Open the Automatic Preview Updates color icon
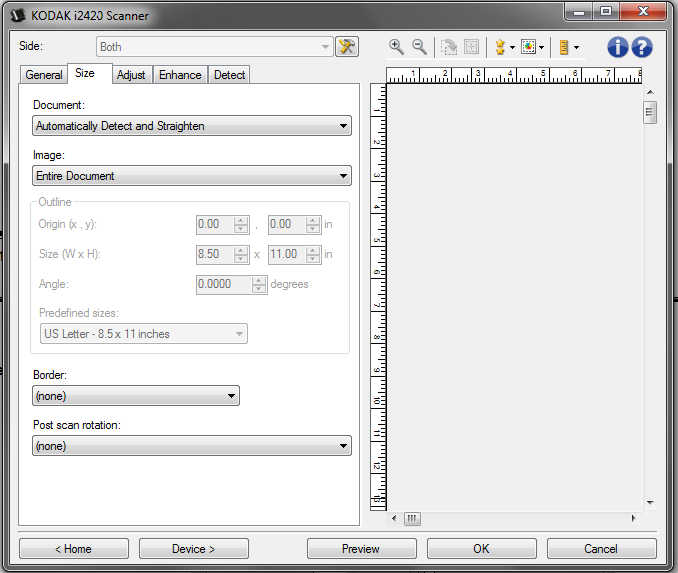The image size is (678, 573). click(528, 47)
